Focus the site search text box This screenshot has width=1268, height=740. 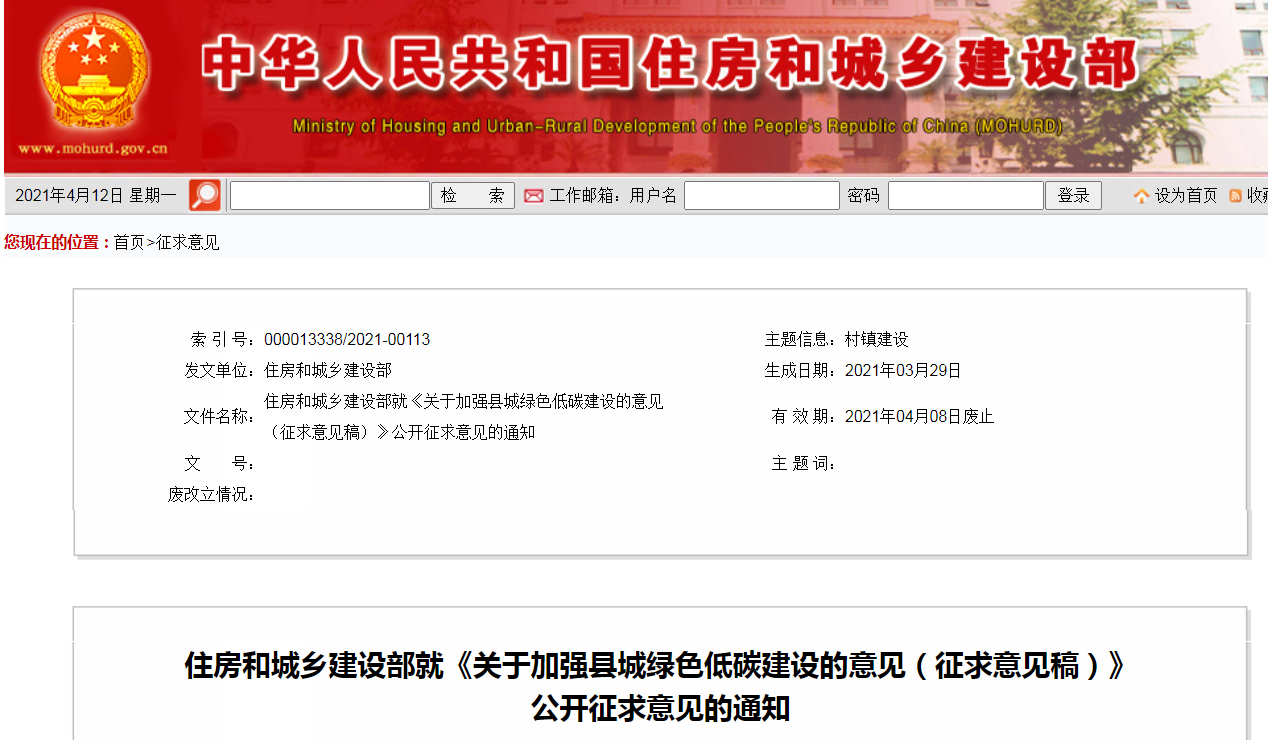pyautogui.click(x=330, y=195)
